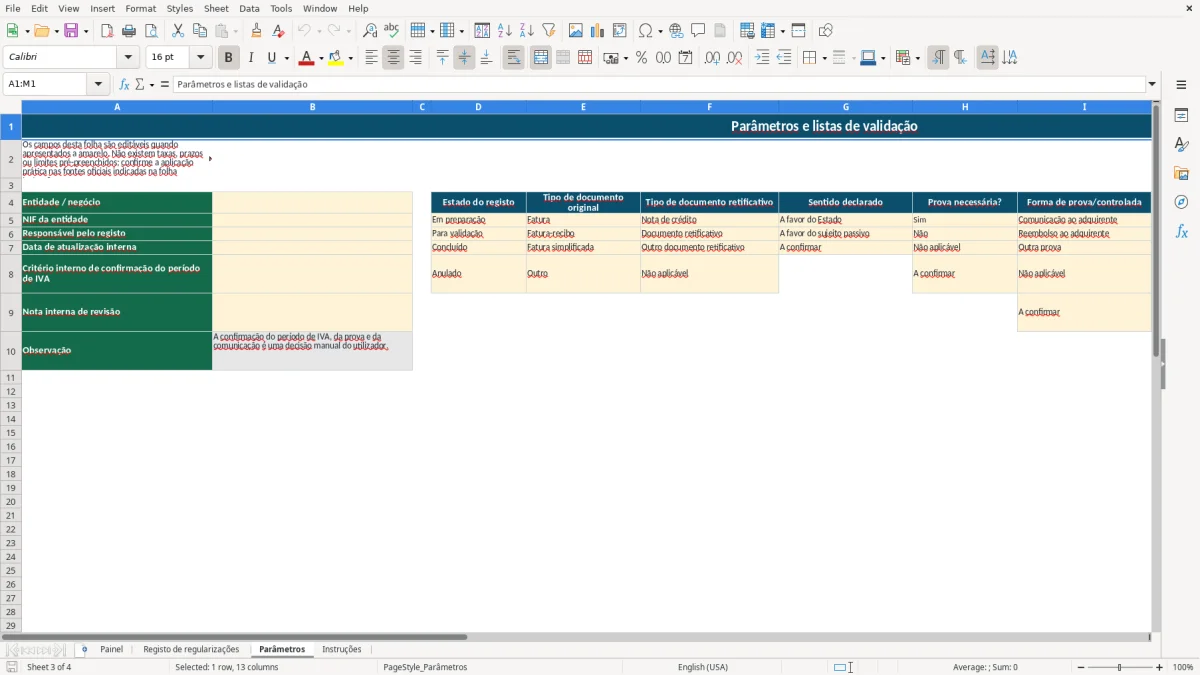Viewport: 1200px width, 675px height.
Task: Apply the red font color
Action: [306, 58]
